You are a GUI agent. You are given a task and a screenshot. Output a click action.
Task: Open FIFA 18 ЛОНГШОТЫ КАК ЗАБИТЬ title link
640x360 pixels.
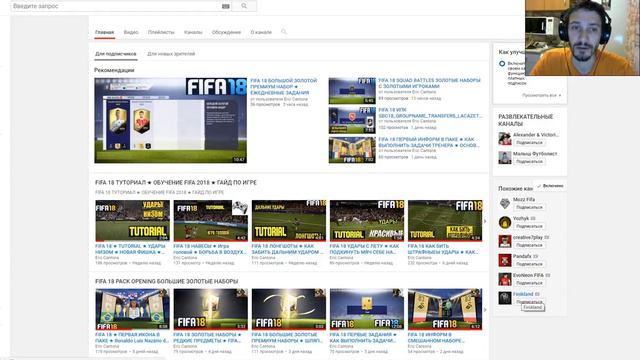(287, 249)
